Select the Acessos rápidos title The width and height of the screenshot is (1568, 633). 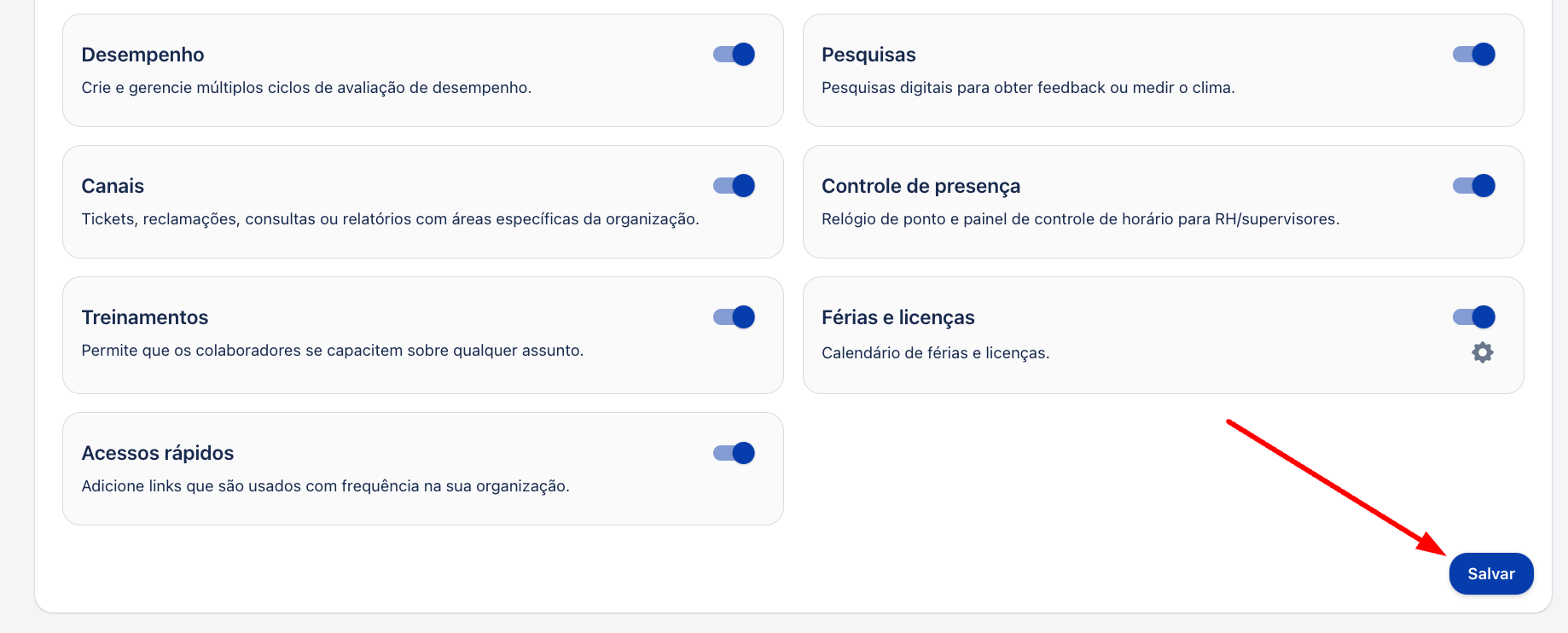click(158, 453)
